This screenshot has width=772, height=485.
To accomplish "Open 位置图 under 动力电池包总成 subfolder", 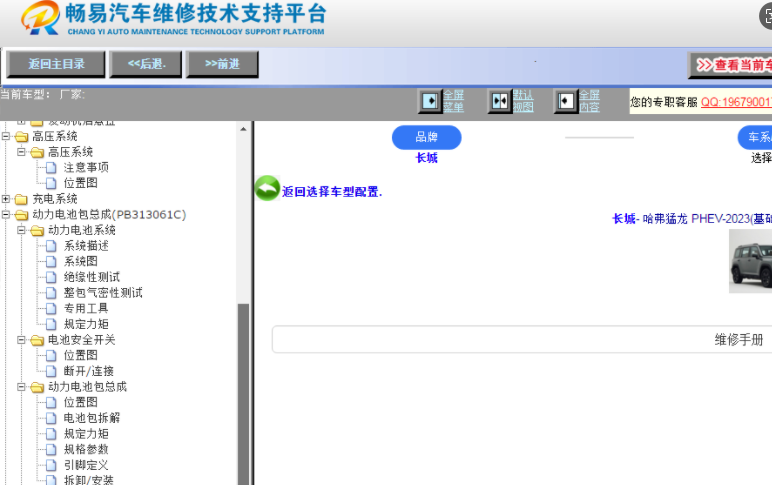I will click(81, 402).
